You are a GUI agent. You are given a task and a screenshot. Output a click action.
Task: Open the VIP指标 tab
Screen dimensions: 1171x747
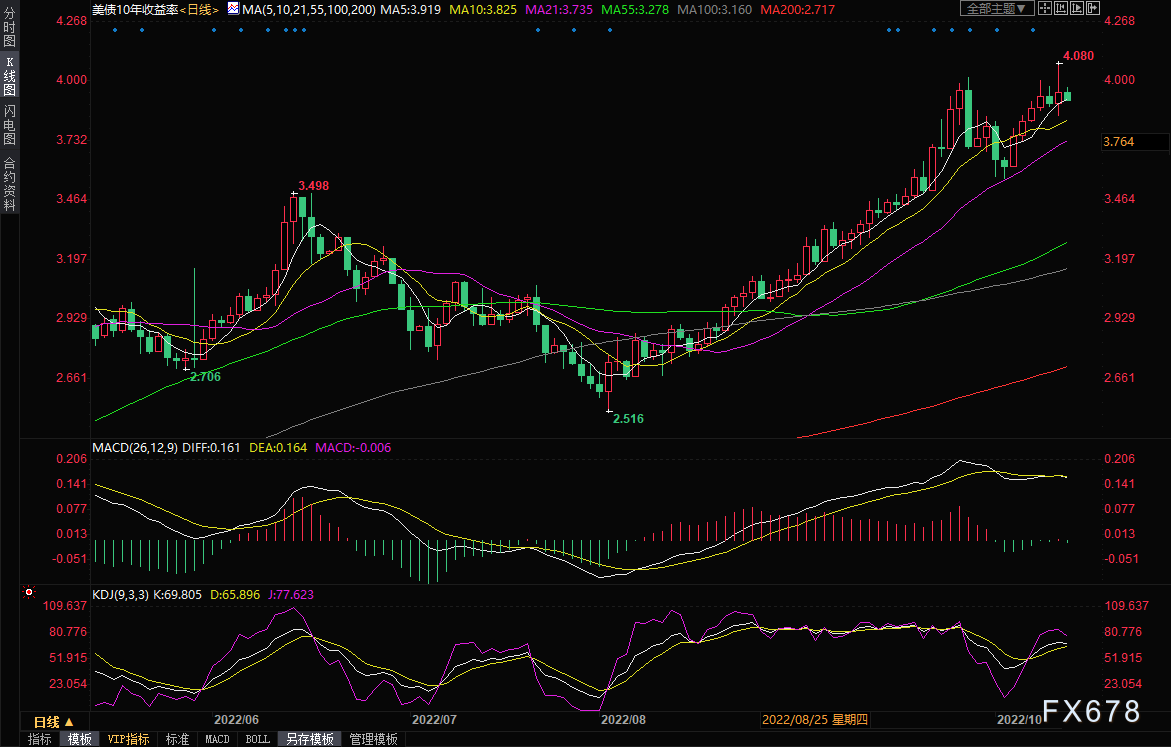pyautogui.click(x=128, y=739)
